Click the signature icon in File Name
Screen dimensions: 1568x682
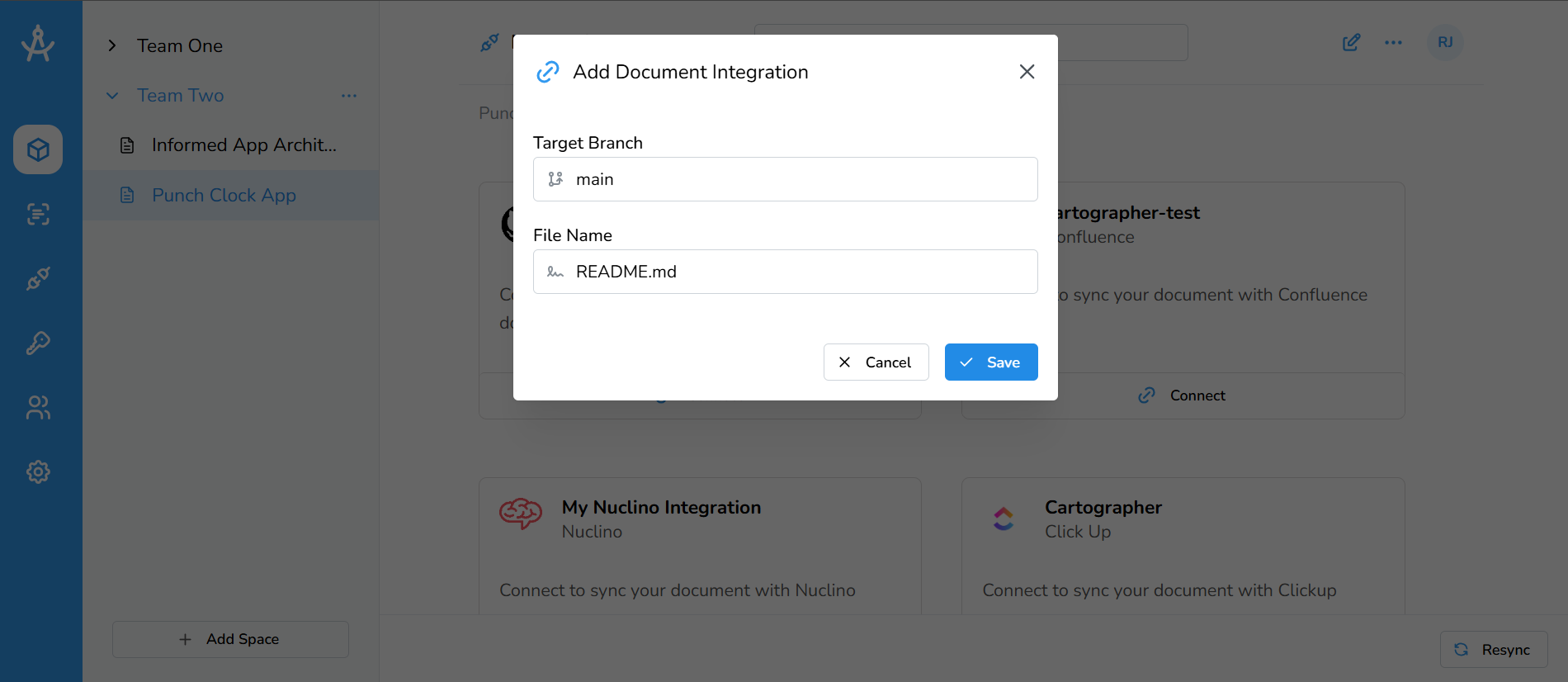(x=555, y=272)
